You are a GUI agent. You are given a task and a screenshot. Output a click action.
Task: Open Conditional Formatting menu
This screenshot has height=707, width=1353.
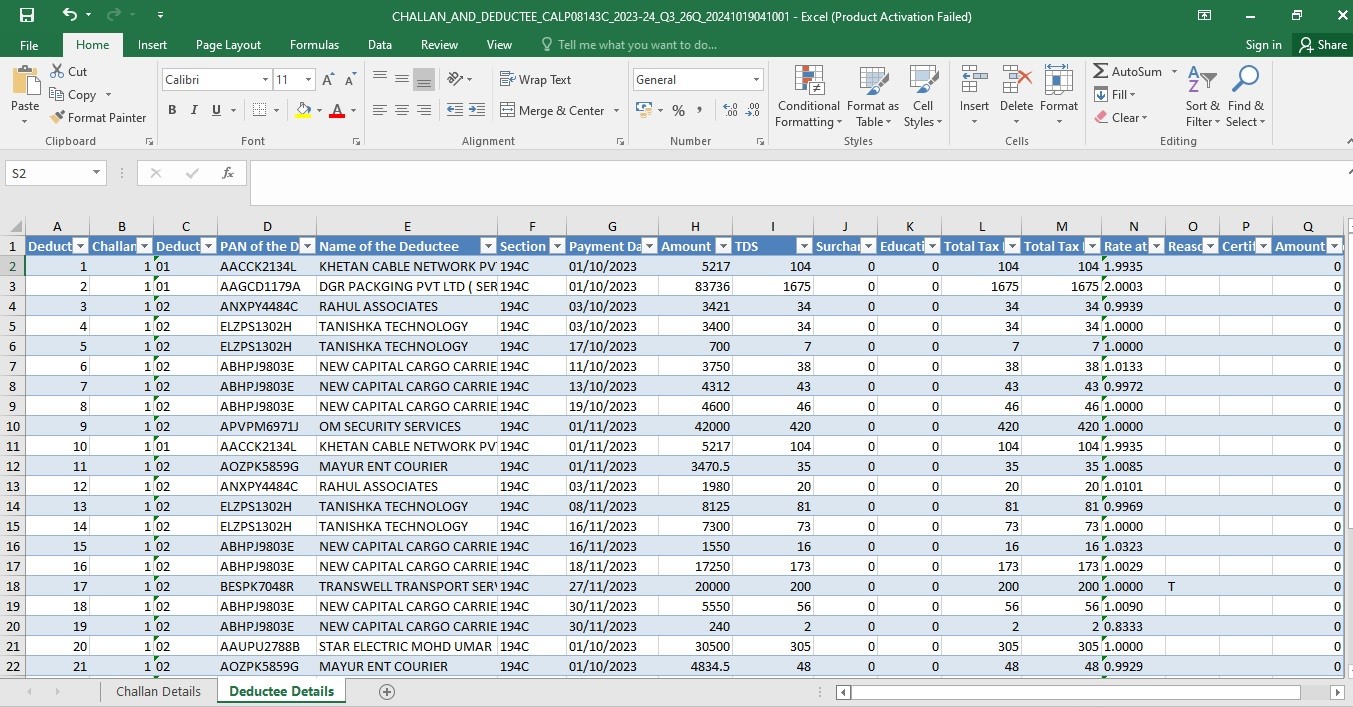(x=809, y=96)
